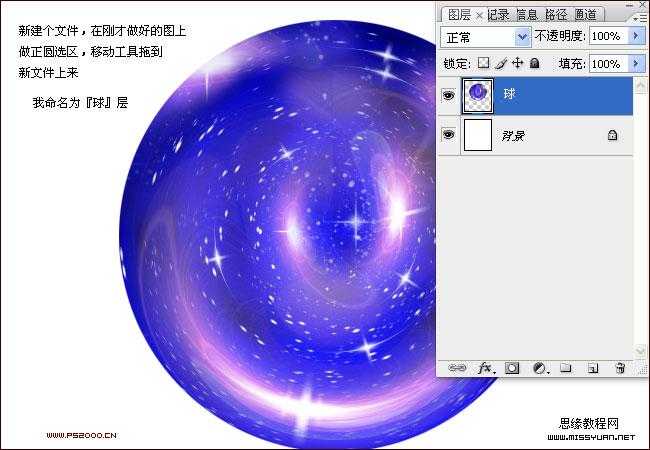
Task: Select the 背景 layer name
Action: pos(513,135)
